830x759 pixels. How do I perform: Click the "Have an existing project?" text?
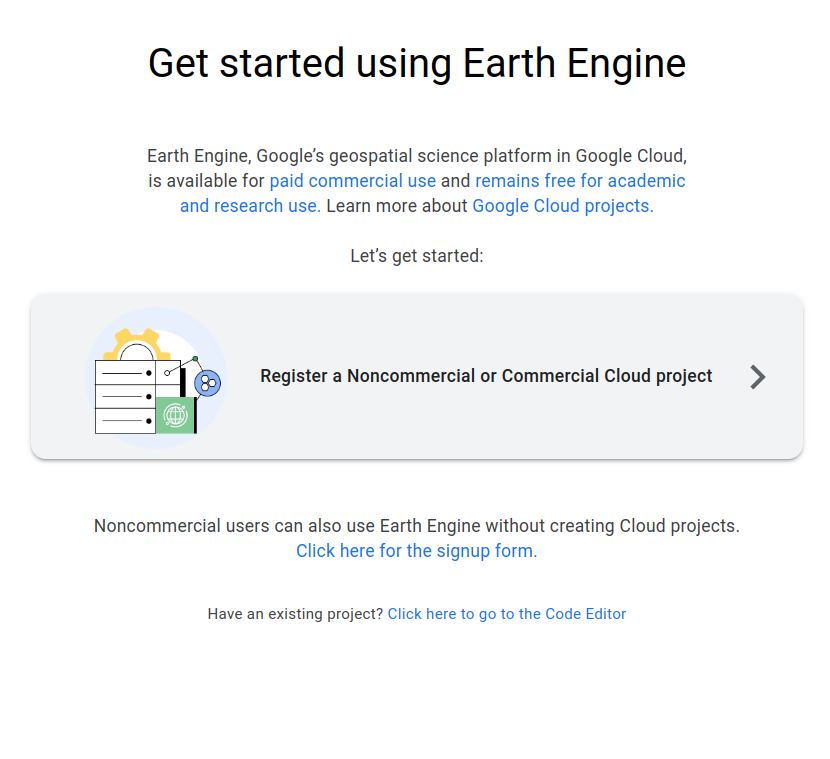click(x=295, y=614)
